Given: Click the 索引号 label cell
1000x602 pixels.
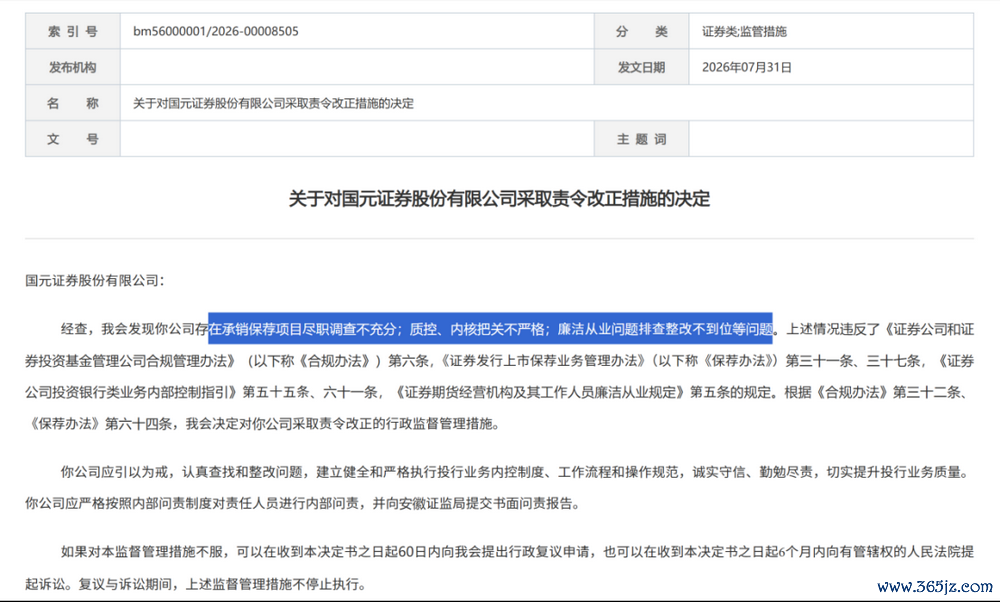Looking at the screenshot, I should [x=73, y=31].
